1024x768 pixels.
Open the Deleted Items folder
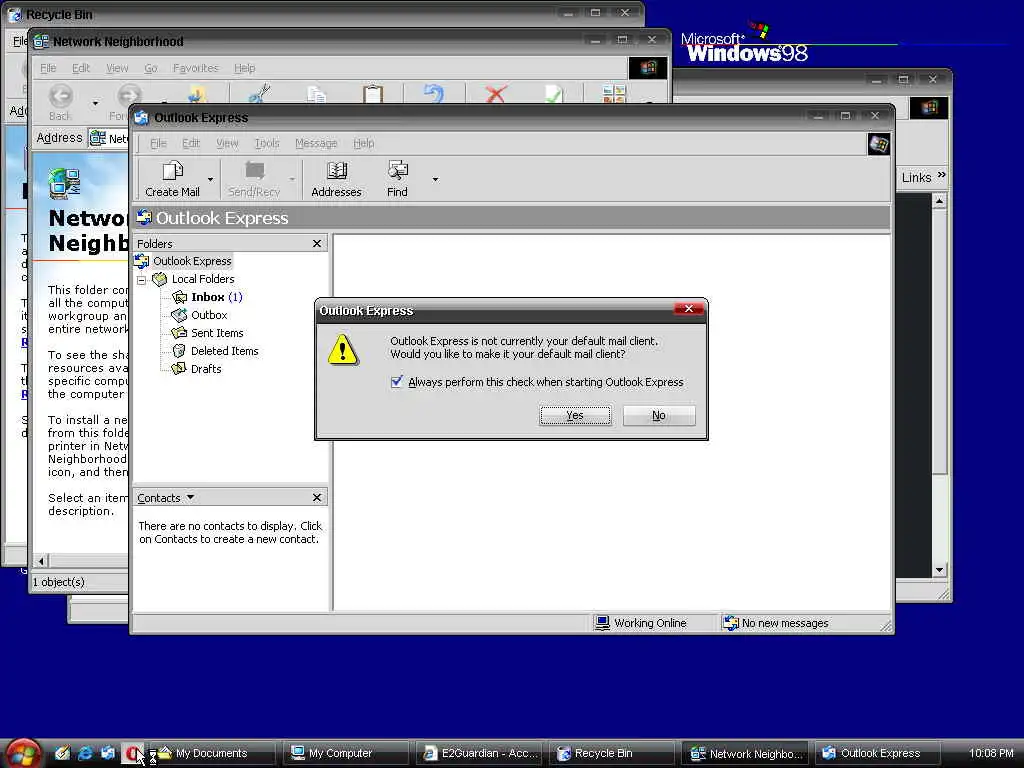tap(225, 351)
